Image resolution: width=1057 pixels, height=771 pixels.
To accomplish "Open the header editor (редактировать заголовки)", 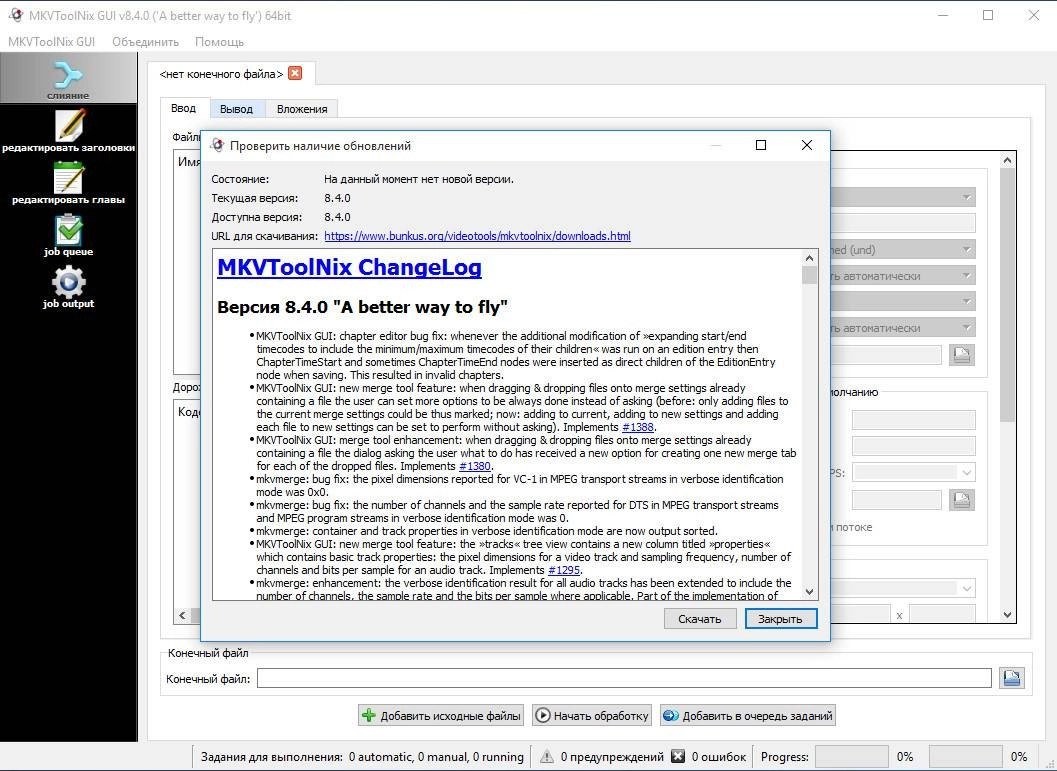I will click(x=68, y=131).
